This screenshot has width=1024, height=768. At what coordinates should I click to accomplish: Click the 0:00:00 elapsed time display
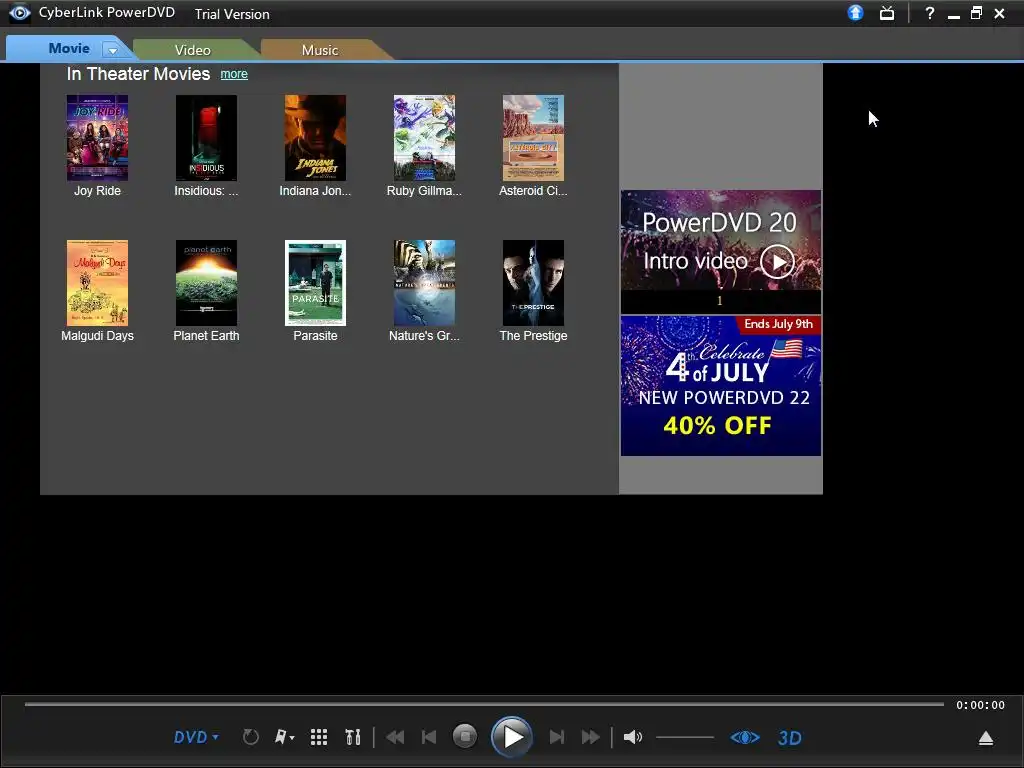point(980,705)
